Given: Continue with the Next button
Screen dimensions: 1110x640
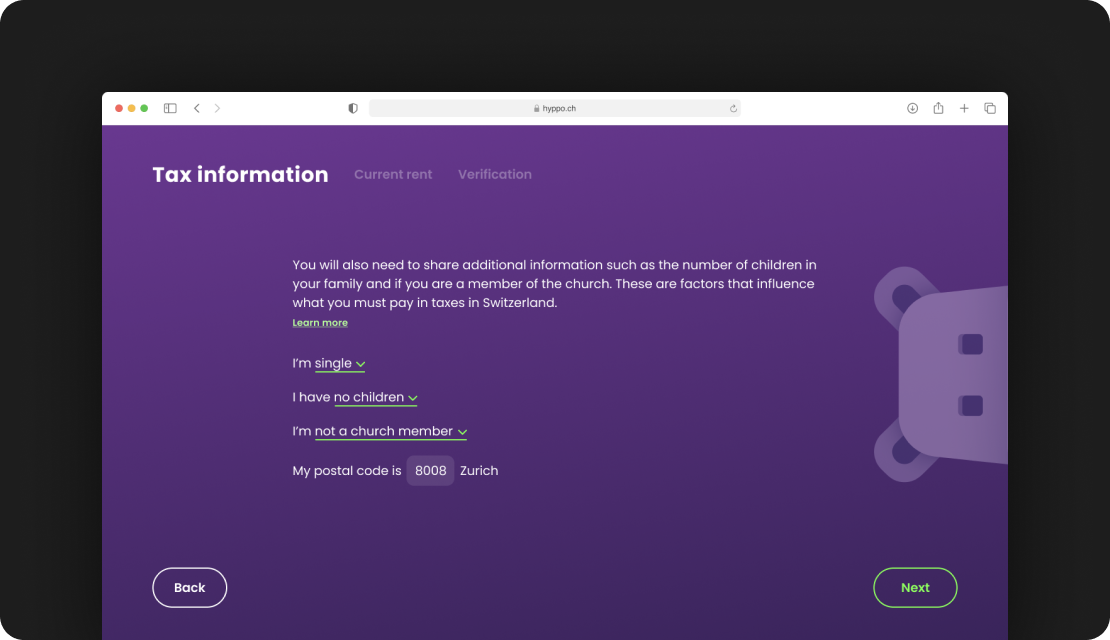Looking at the screenshot, I should (x=915, y=588).
